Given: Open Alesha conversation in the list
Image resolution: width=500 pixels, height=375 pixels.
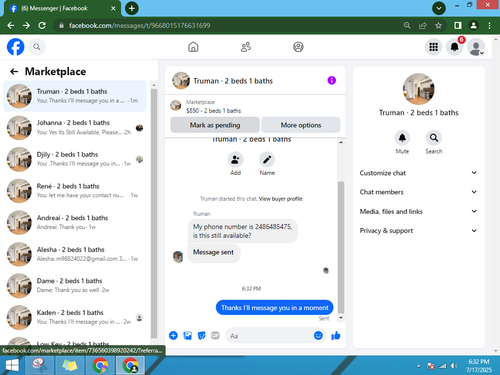Looking at the screenshot, I should 75,254.
